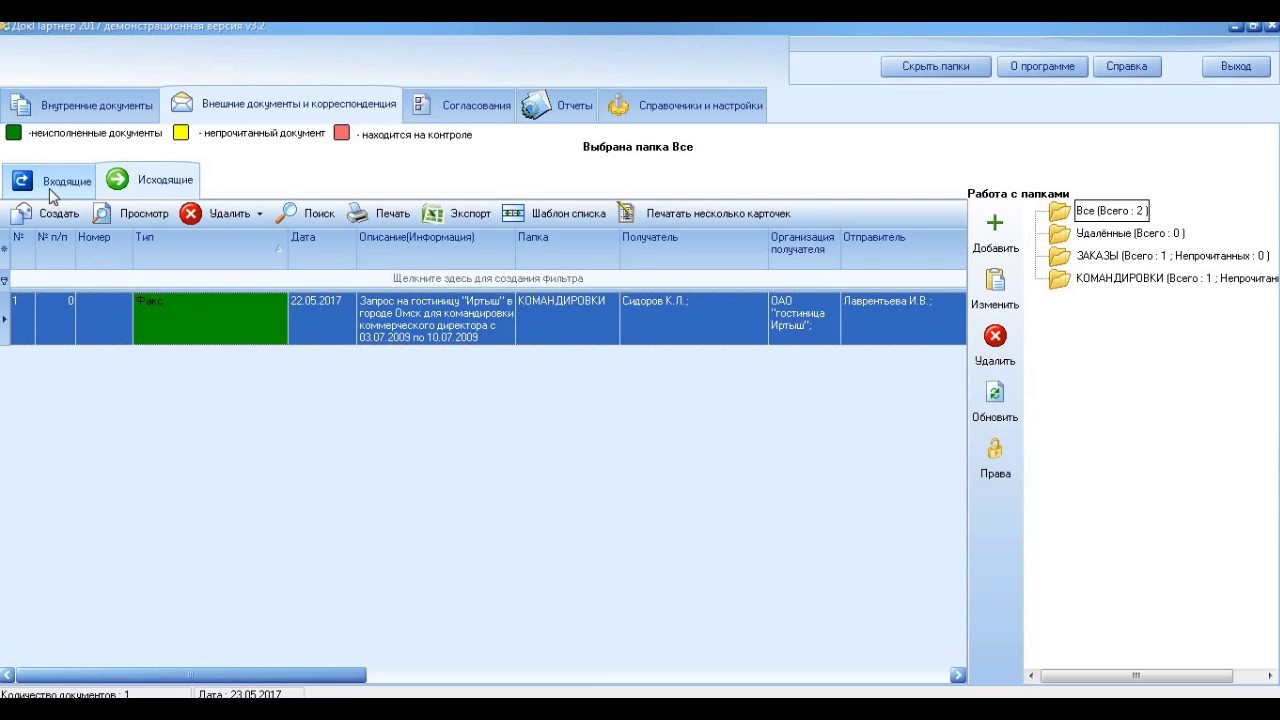Click the 'Лаврентьева И.В.' sender cell
The image size is (1280, 720).
[x=903, y=319]
